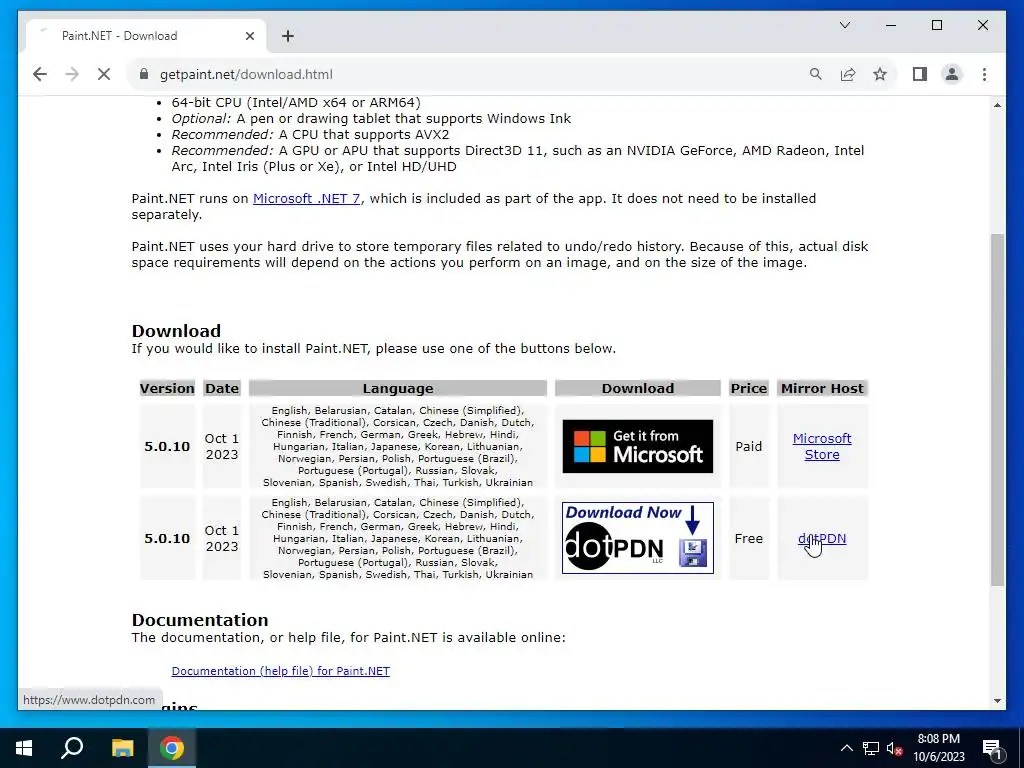Click the Documentation section heading
The height and width of the screenshot is (768, 1024).
pyautogui.click(x=200, y=620)
